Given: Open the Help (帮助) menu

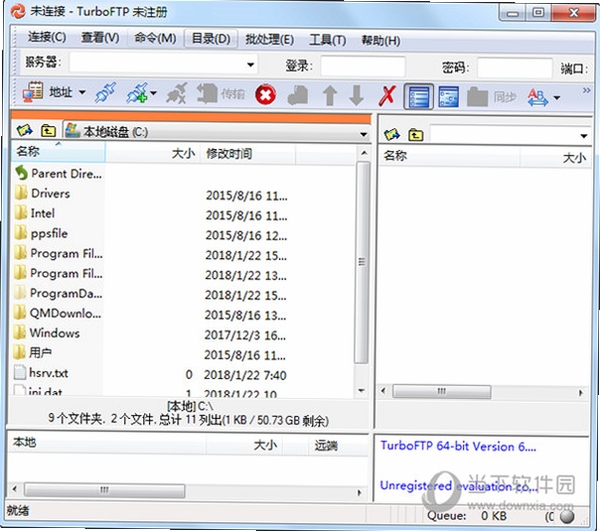Looking at the screenshot, I should [x=381, y=40].
